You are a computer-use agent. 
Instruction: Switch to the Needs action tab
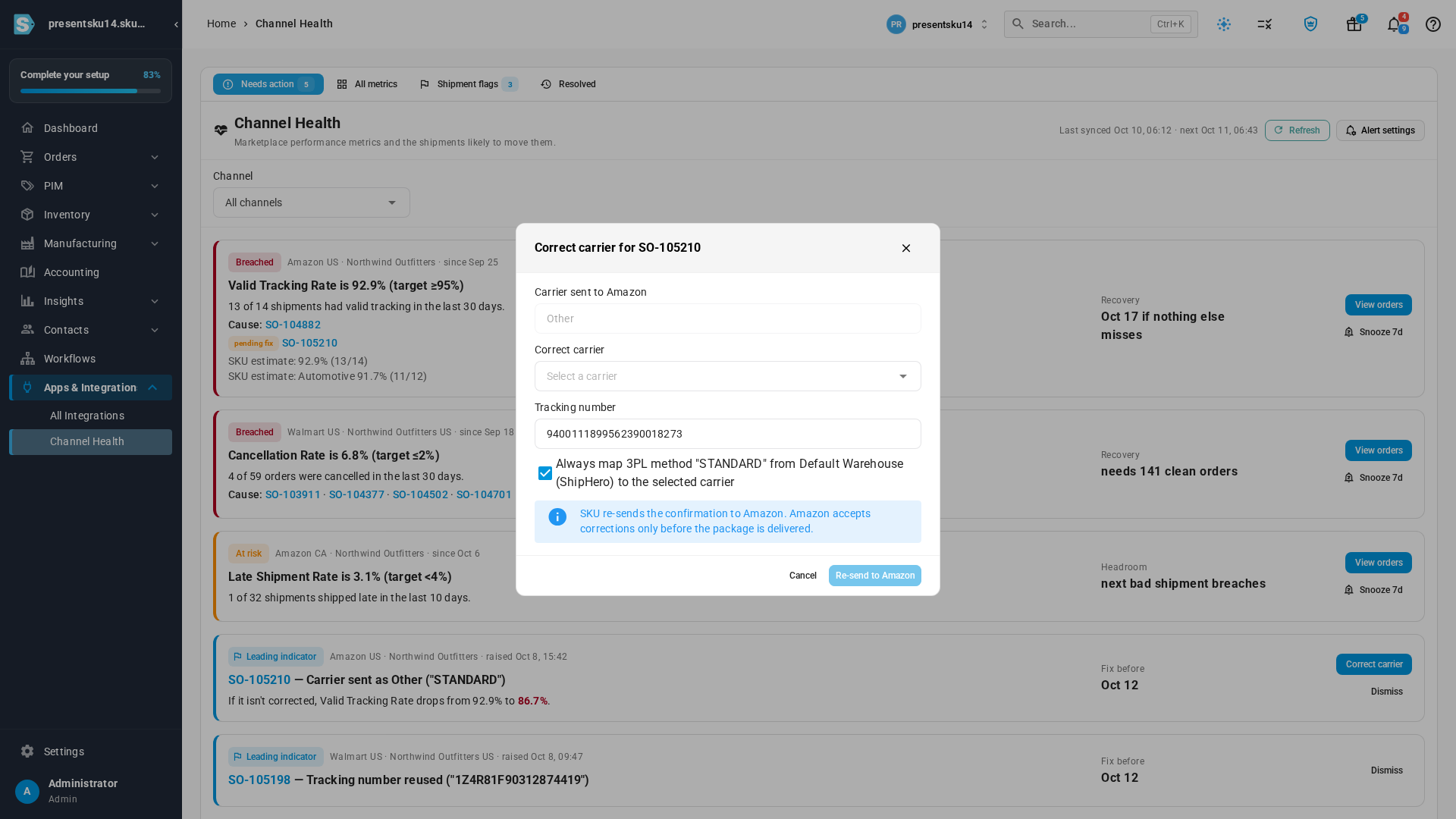tap(268, 84)
